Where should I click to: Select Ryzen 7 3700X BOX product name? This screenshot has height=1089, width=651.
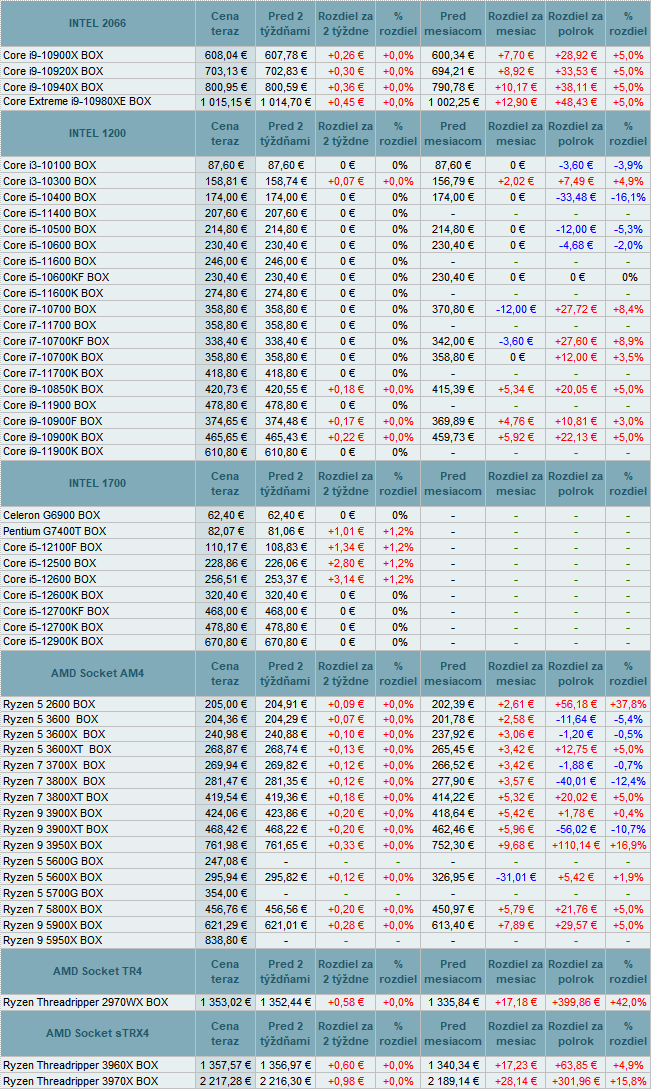54,765
